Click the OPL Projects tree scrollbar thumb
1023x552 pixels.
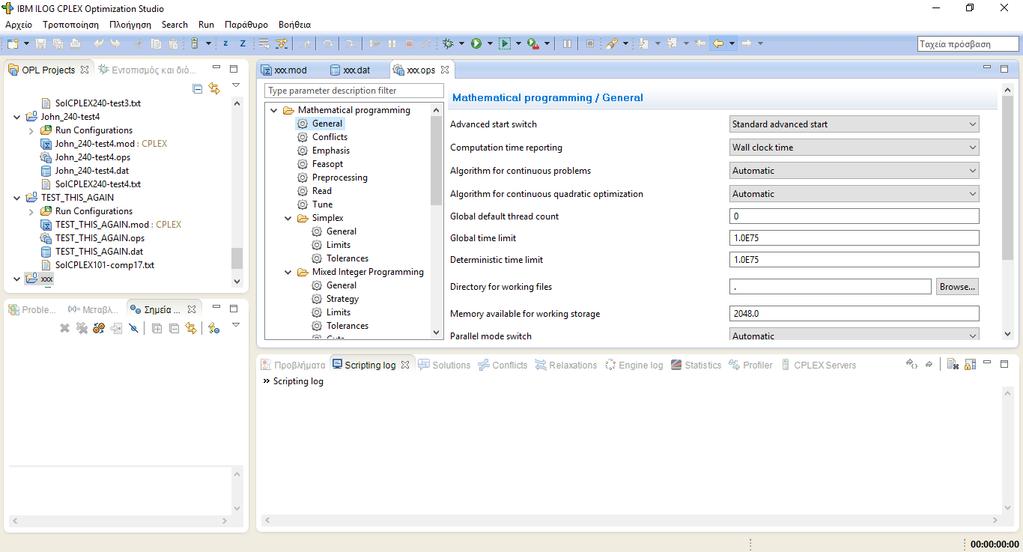click(237, 258)
